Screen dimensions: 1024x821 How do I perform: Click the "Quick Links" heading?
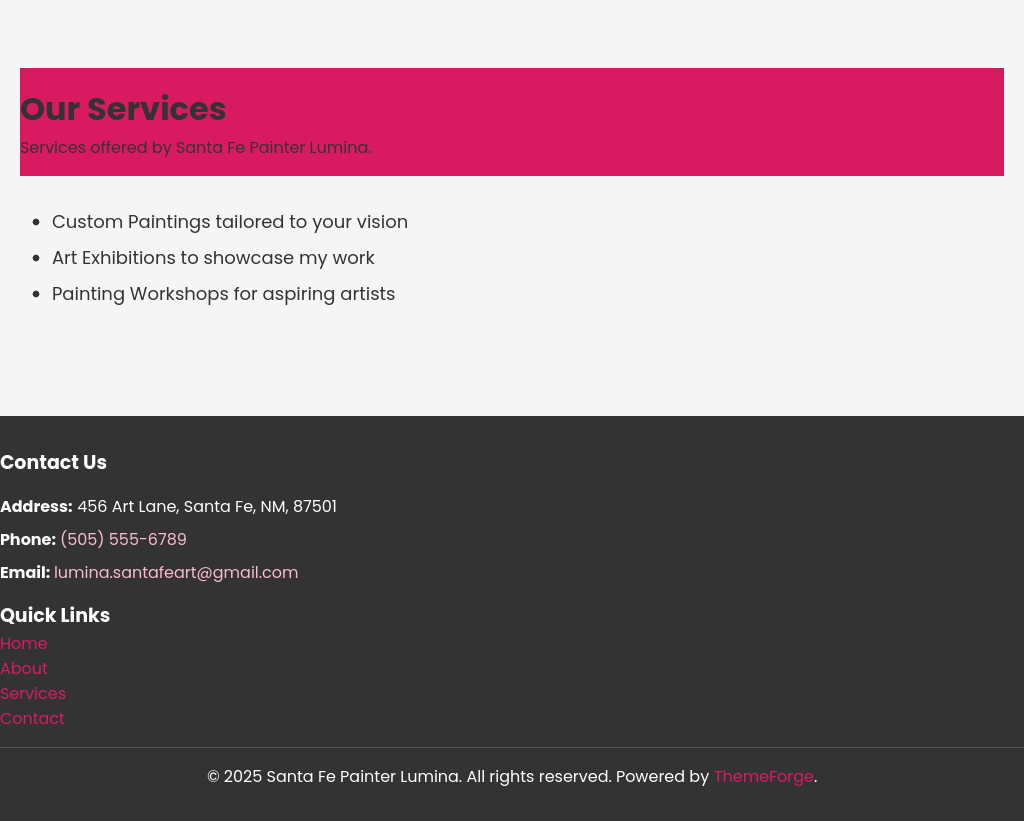click(x=55, y=616)
